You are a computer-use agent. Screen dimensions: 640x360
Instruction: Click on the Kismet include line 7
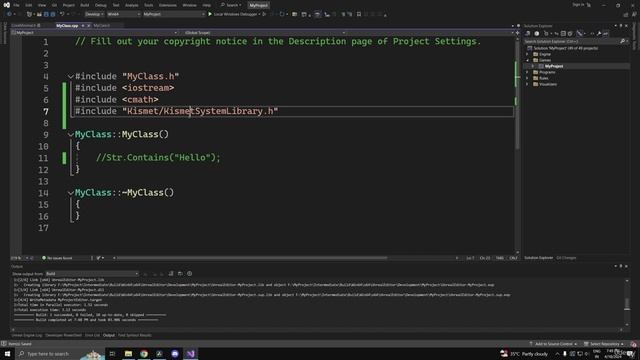(x=176, y=111)
